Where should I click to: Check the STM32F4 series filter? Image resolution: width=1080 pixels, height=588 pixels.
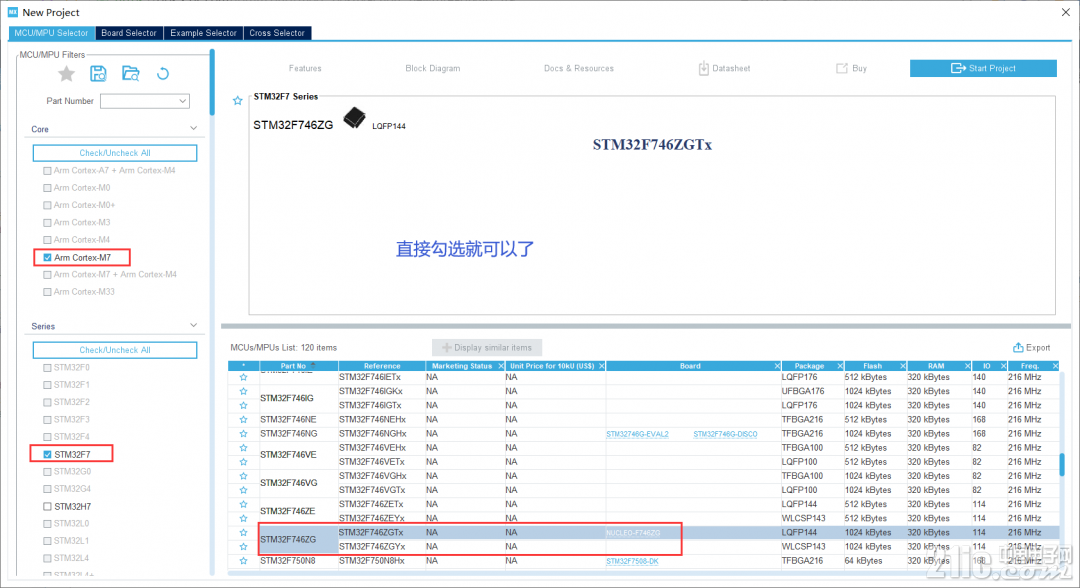[x=48, y=437]
